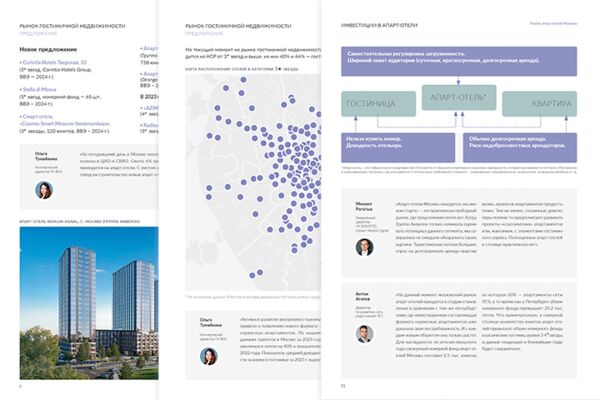Click the purple box Обычно долгосрочная аренда

[x=520, y=148]
